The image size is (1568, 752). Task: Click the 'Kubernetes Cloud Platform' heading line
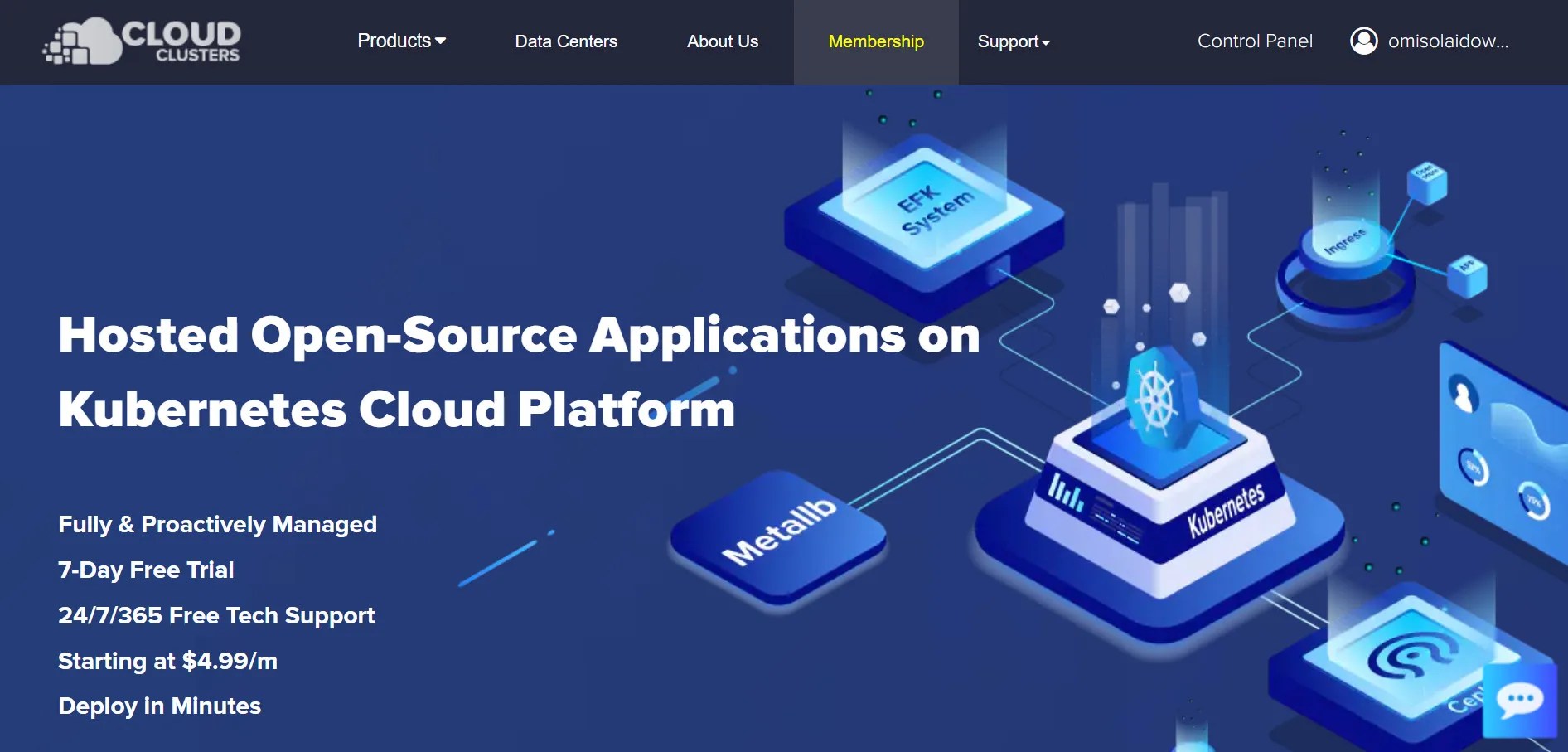click(397, 410)
